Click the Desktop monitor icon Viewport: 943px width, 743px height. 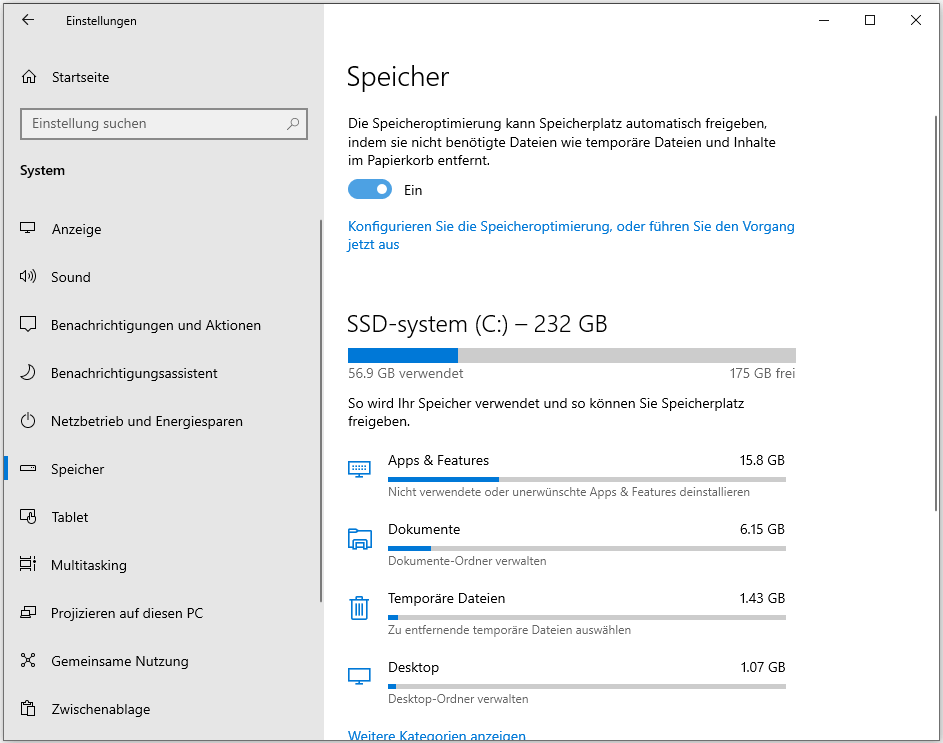(359, 676)
